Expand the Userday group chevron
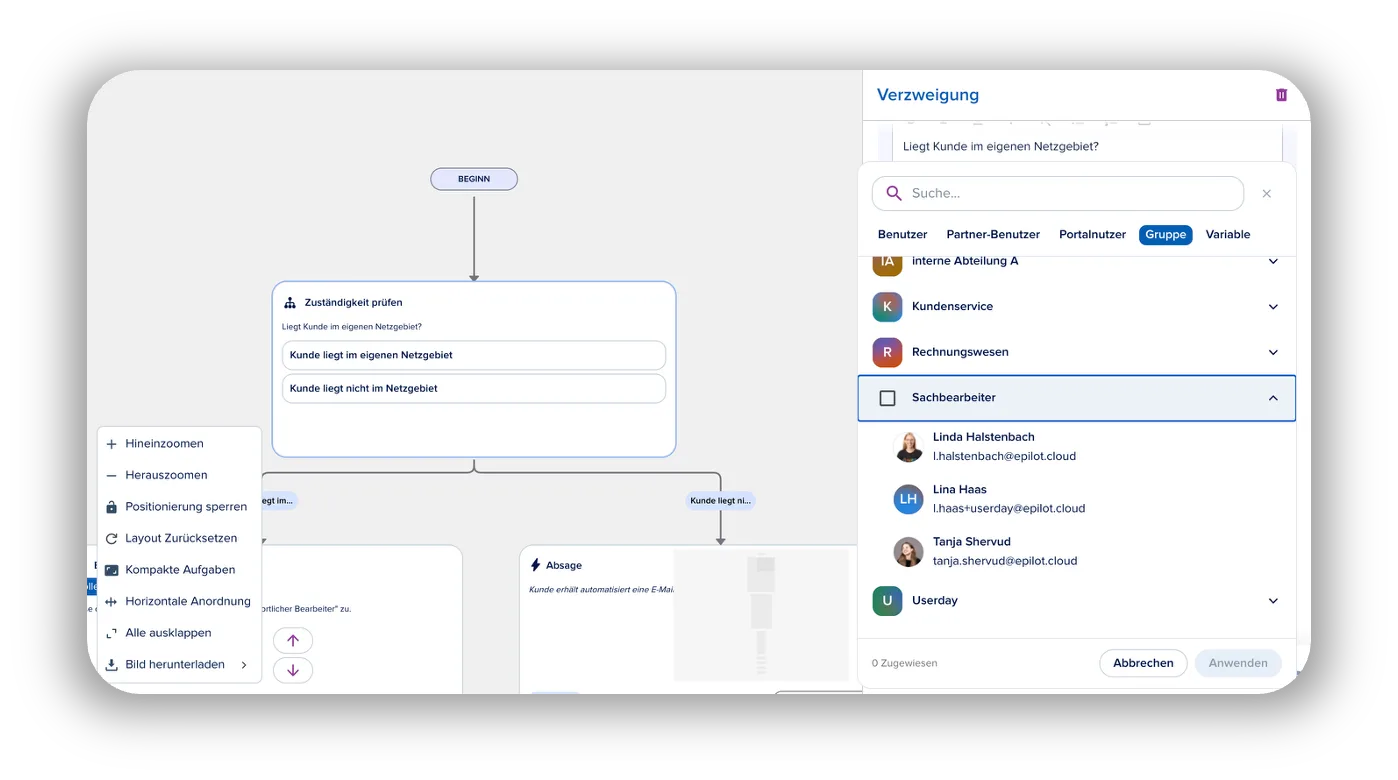Screen dimensions: 1398x780 [x=1273, y=601]
